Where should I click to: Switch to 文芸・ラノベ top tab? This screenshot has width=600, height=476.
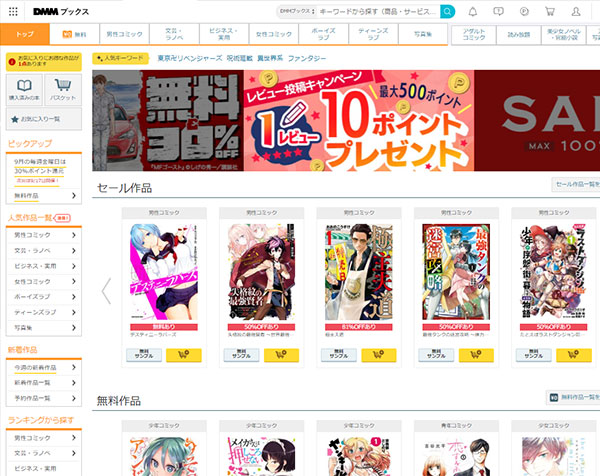174,34
